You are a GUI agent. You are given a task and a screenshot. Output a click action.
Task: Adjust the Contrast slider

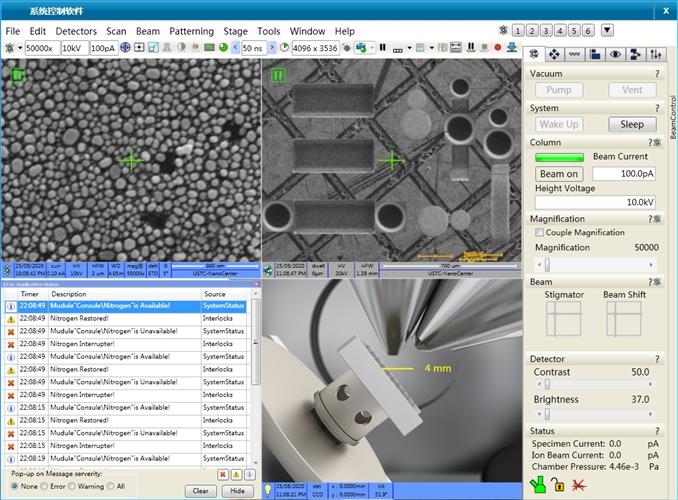(x=547, y=384)
